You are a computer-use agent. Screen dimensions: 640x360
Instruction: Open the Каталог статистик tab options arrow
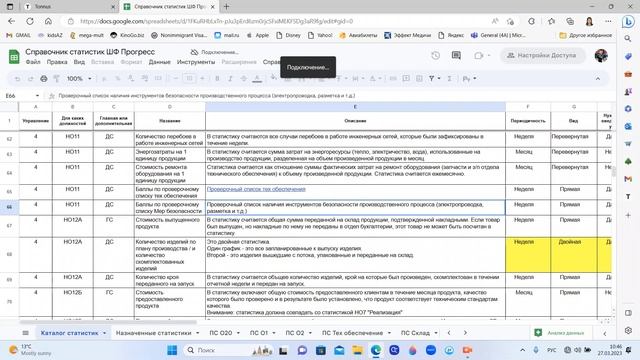coord(104,333)
